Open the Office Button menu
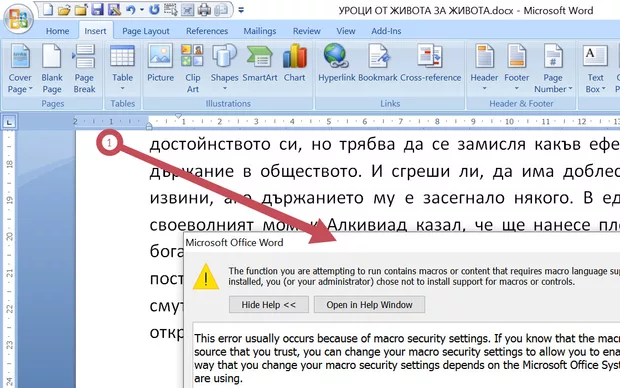Screen dimensions: 620x388 click(x=18, y=18)
